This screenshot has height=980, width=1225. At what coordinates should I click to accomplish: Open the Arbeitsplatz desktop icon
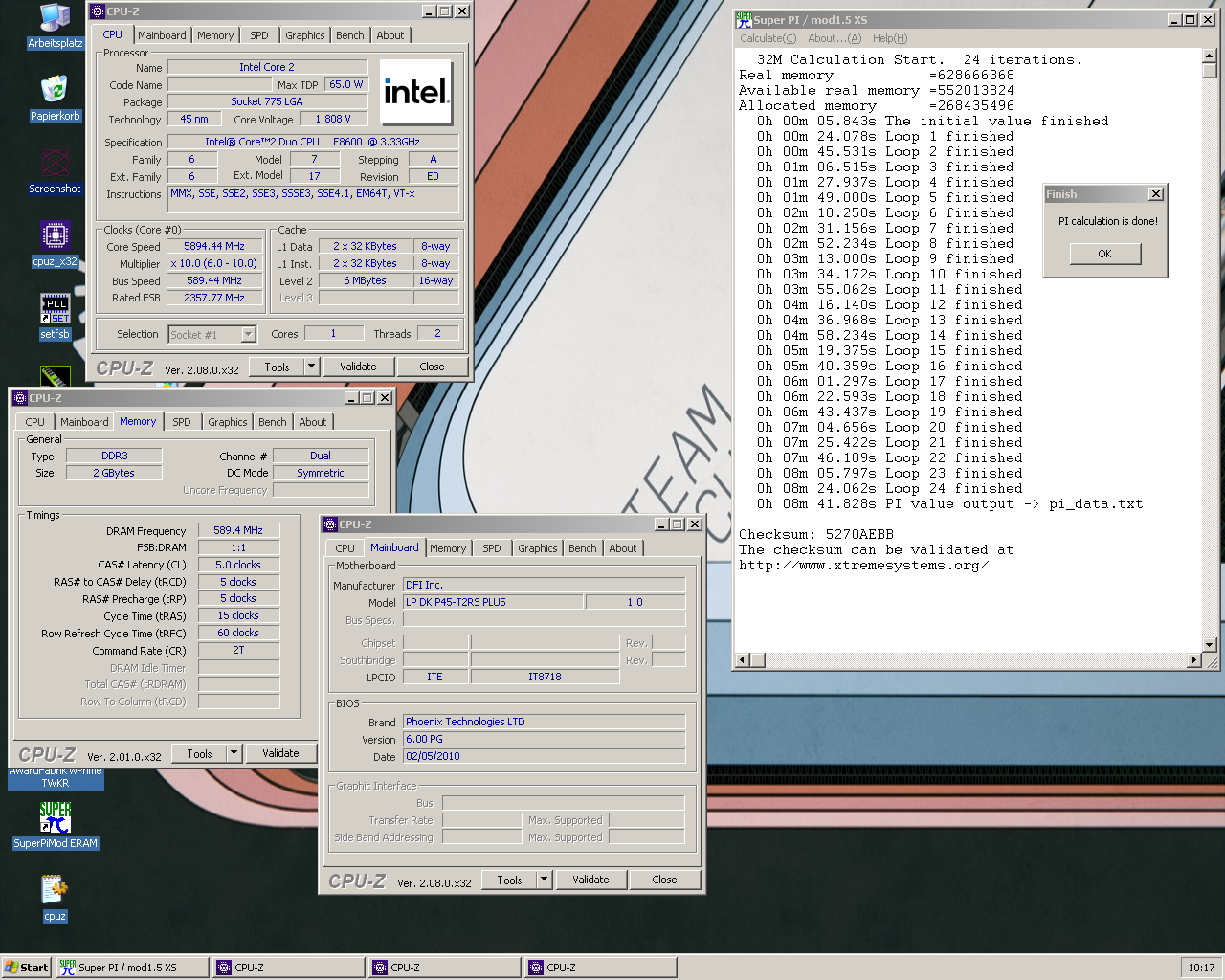(x=55, y=26)
